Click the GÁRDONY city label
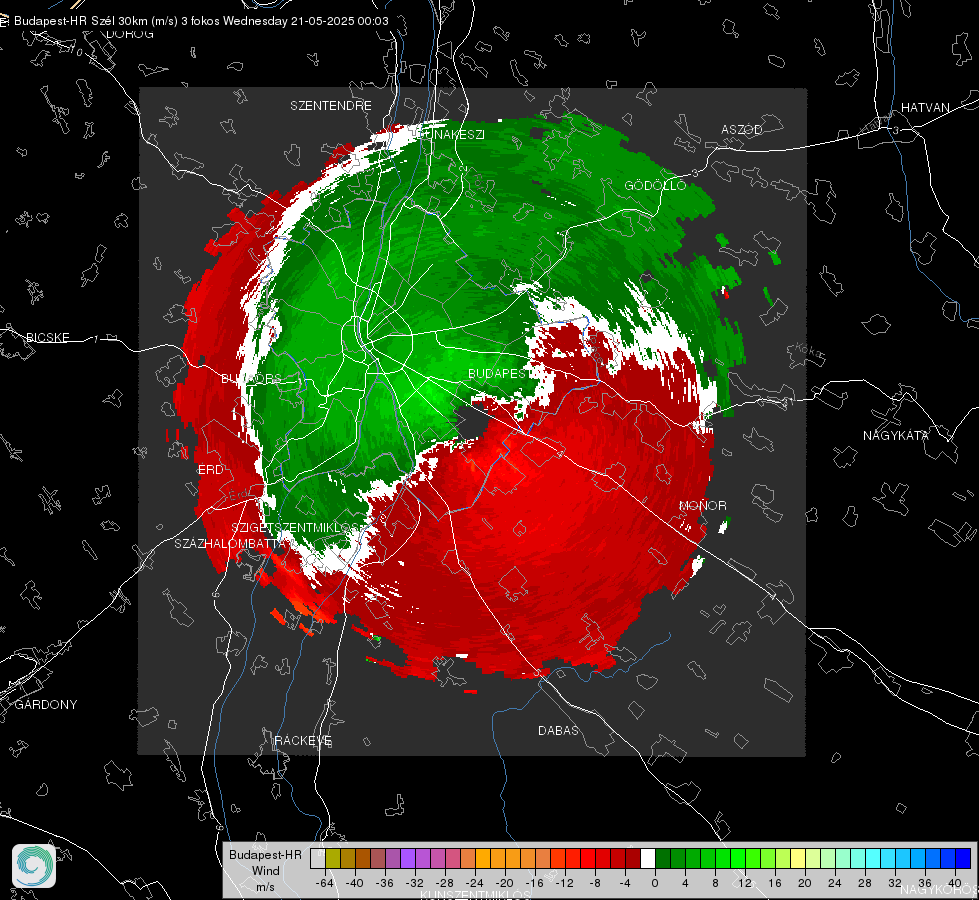The height and width of the screenshot is (900, 979). [46, 705]
